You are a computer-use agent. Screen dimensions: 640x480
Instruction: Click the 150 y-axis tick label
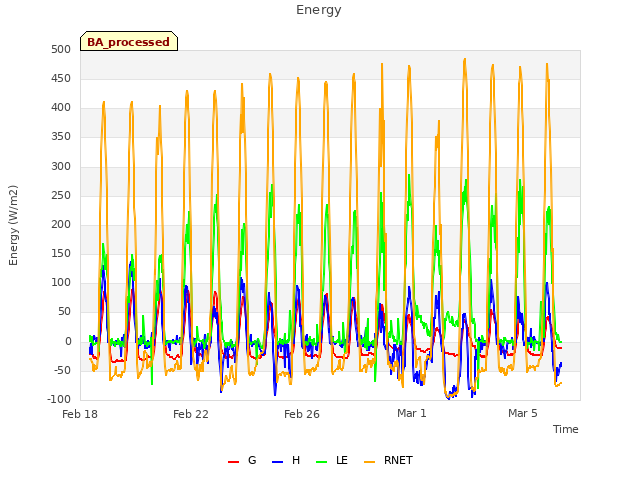coord(61,253)
